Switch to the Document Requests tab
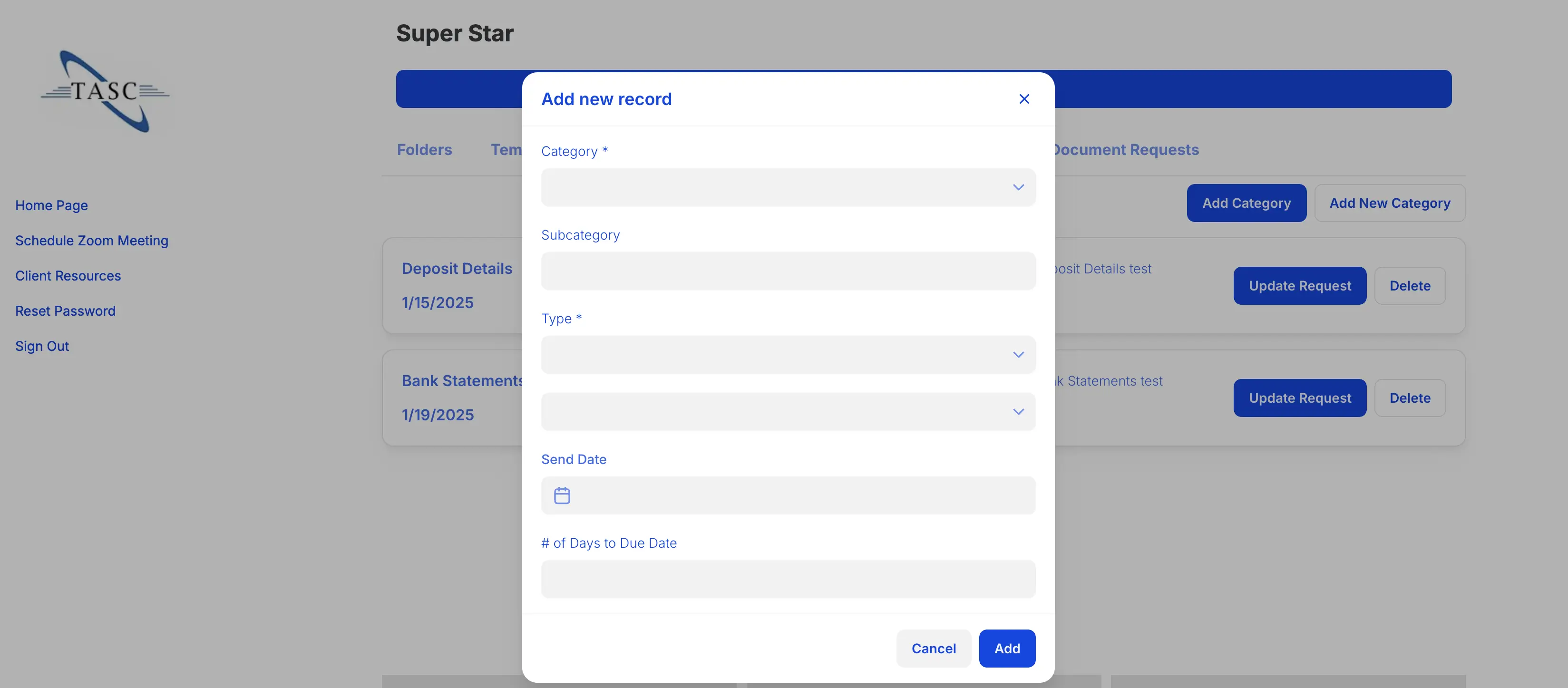This screenshot has width=1568, height=688. (x=1126, y=150)
